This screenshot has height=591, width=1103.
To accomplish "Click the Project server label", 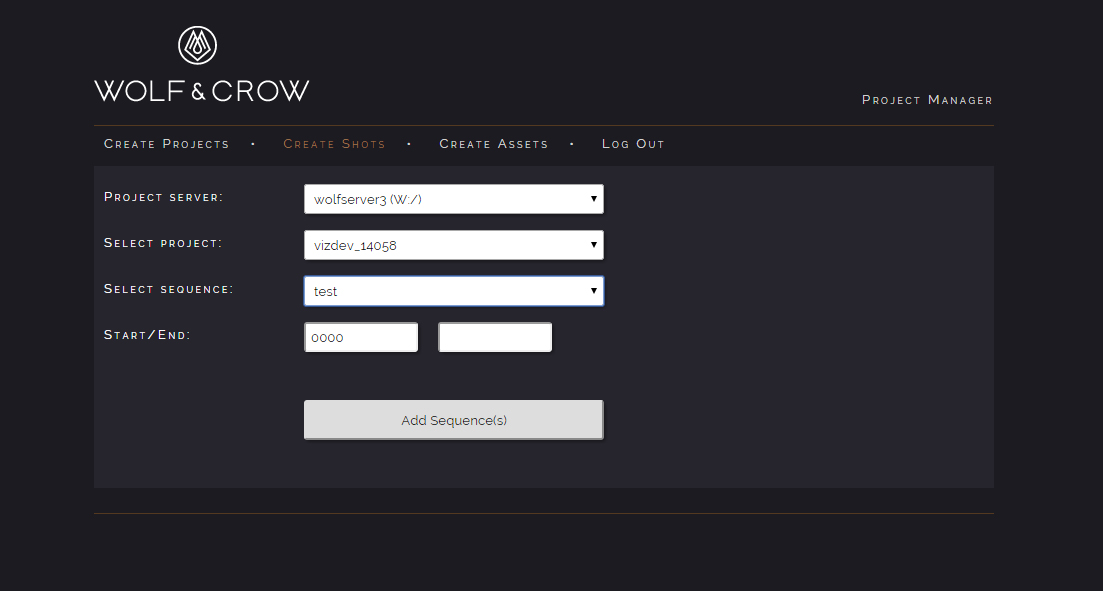I will point(164,197).
